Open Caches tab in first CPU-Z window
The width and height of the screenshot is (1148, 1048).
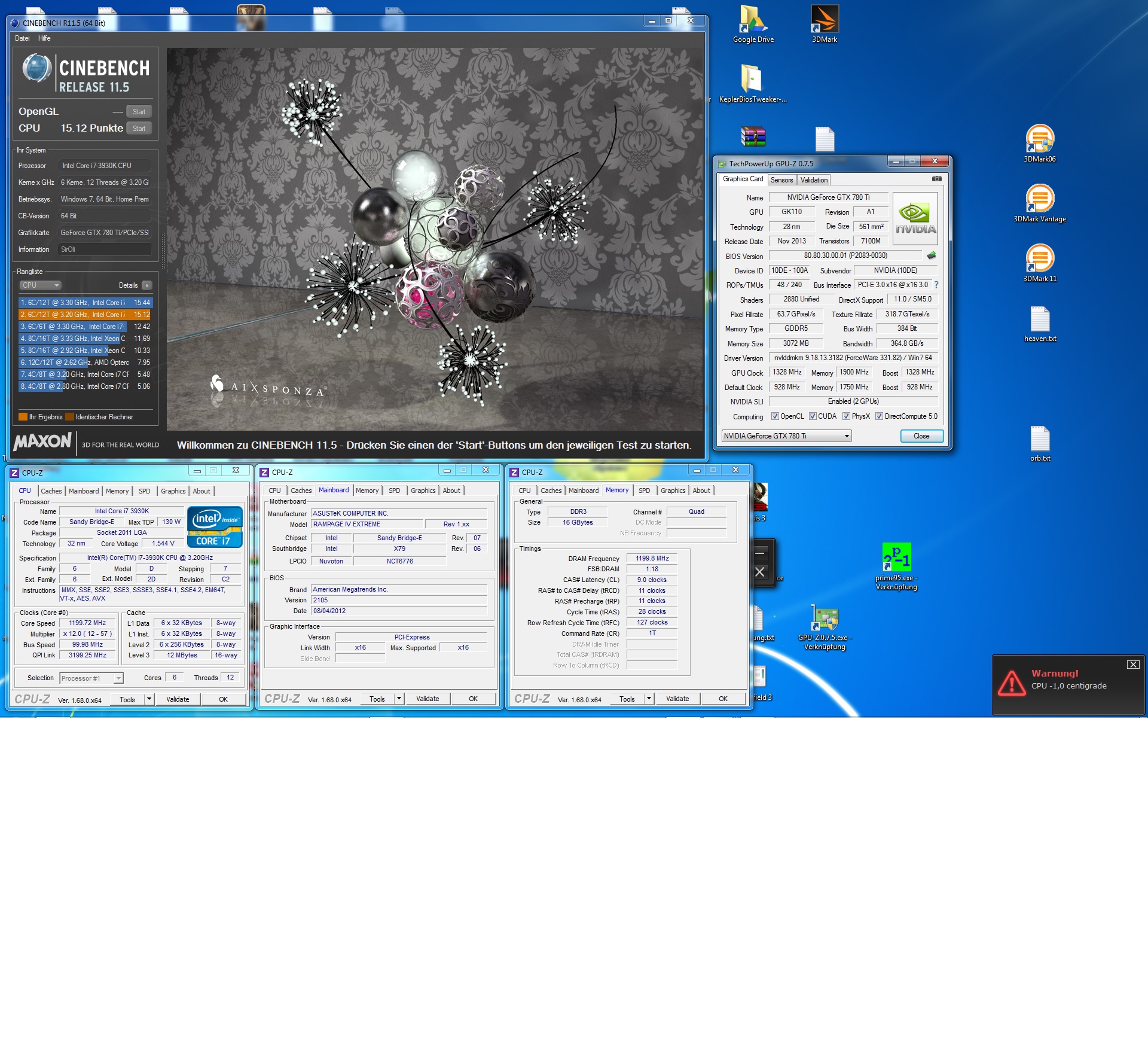(51, 491)
